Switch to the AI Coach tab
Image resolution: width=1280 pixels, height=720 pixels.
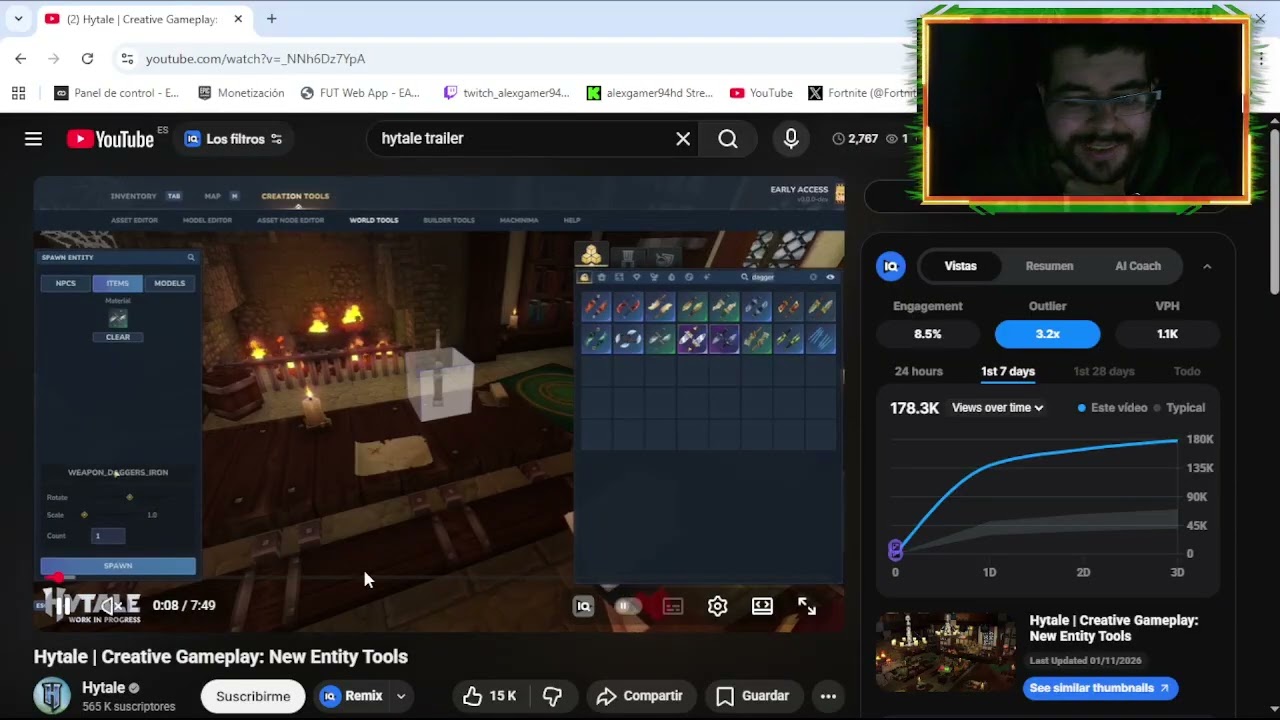click(x=1138, y=266)
